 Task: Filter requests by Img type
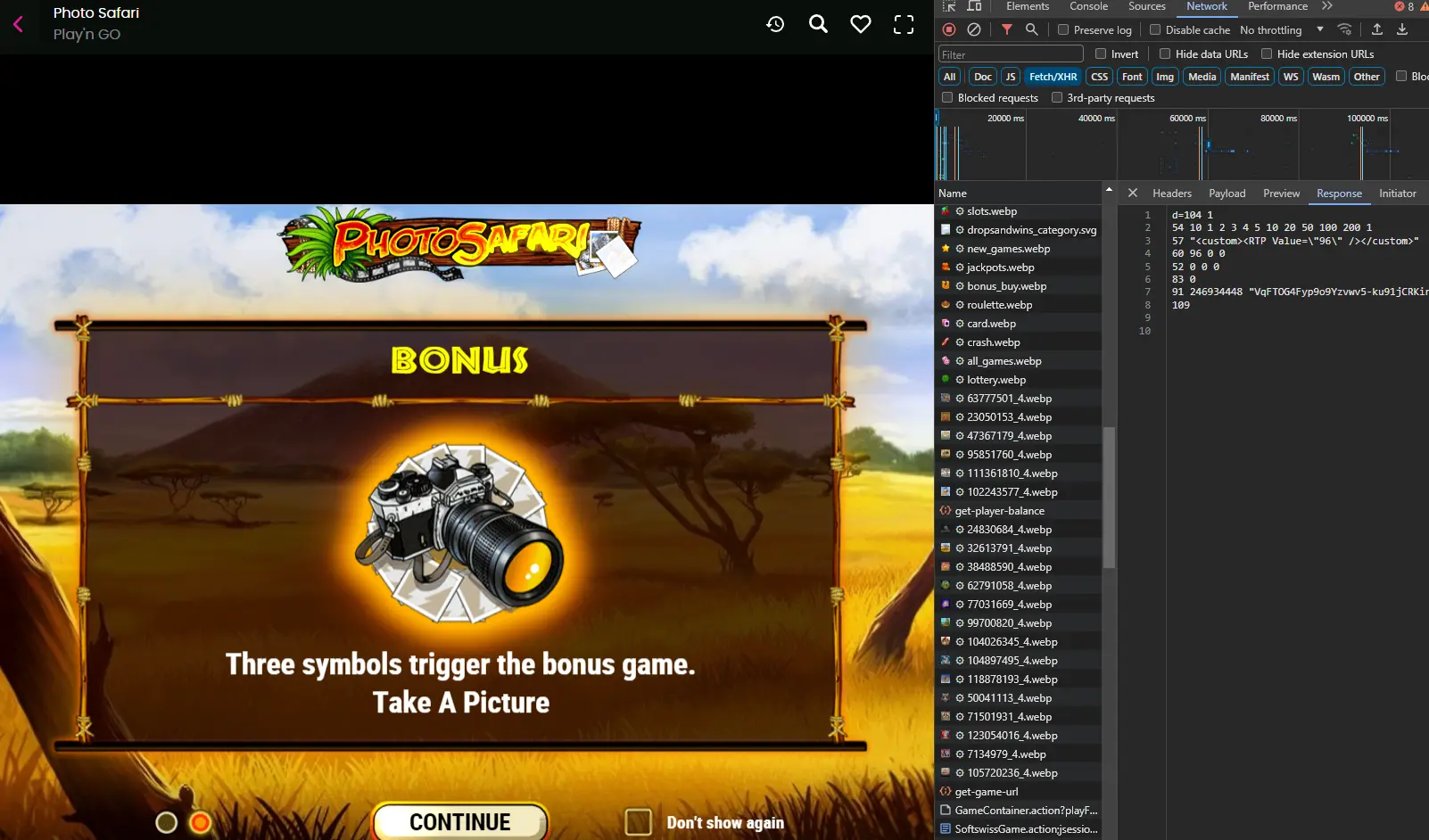(1165, 77)
